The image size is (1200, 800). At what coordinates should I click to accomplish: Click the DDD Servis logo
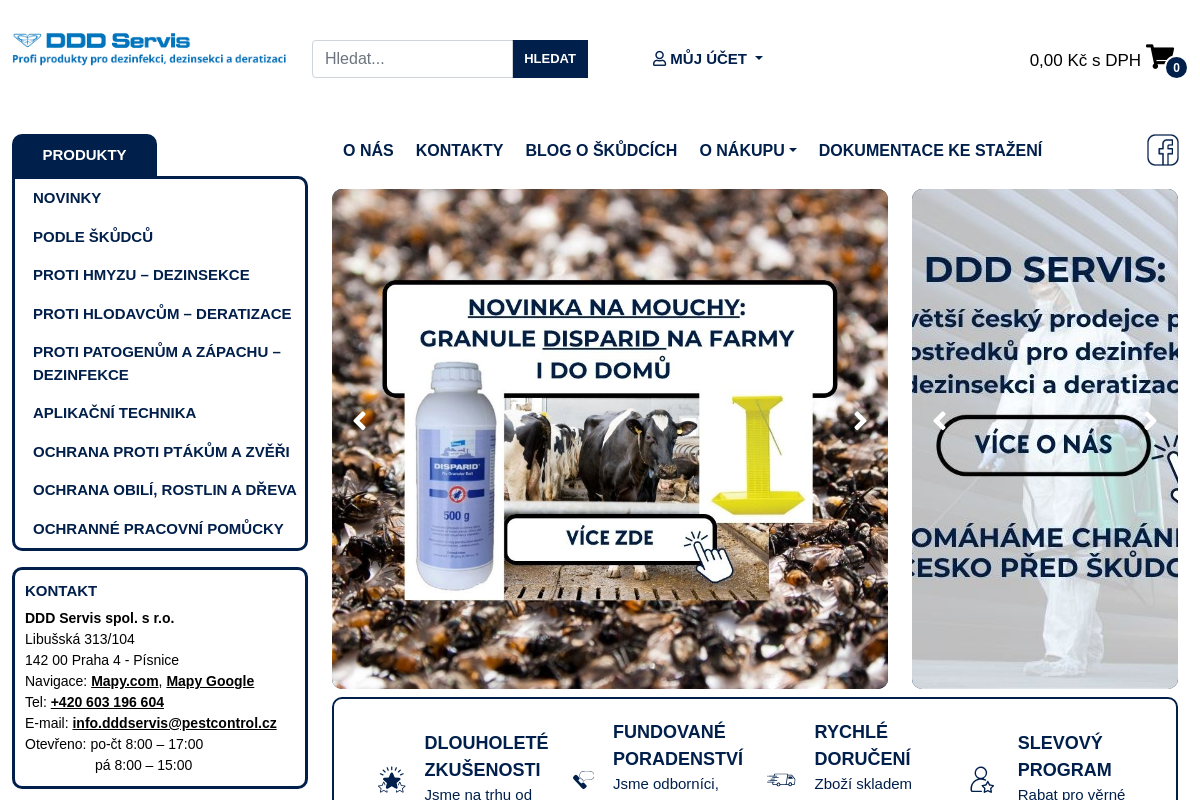tap(148, 48)
